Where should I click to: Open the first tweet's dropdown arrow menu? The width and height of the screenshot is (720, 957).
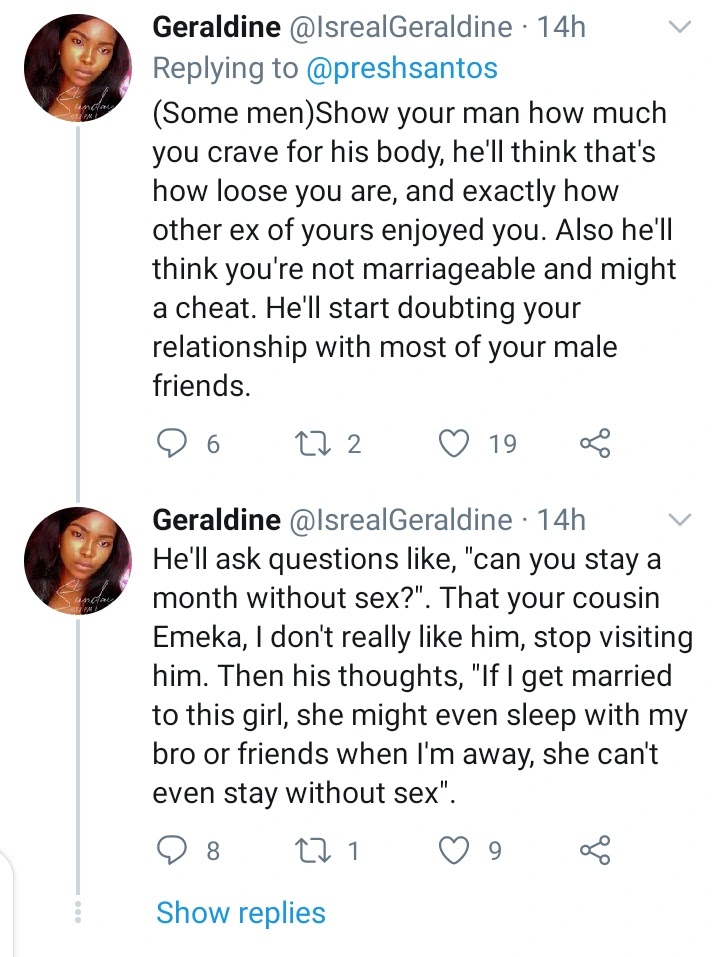pyautogui.click(x=679, y=28)
